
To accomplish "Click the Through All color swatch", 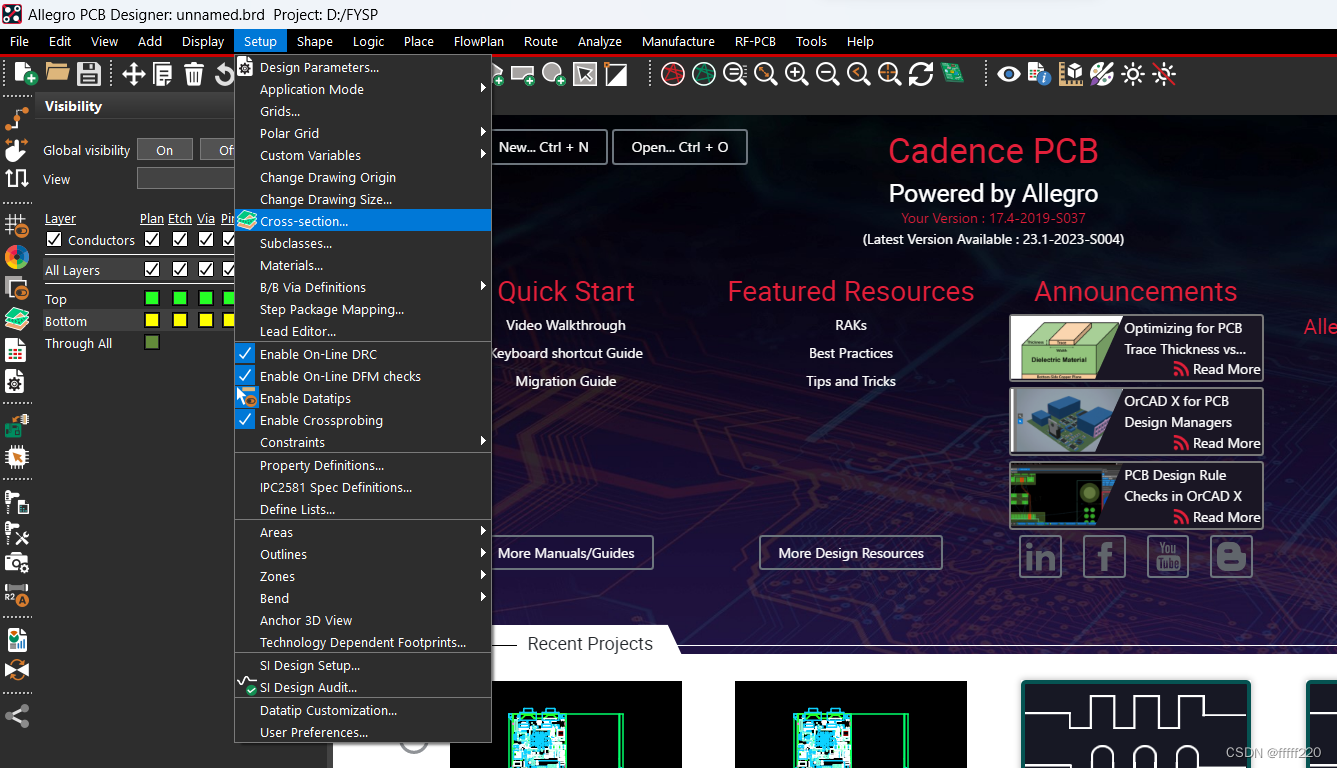I will click(x=152, y=342).
